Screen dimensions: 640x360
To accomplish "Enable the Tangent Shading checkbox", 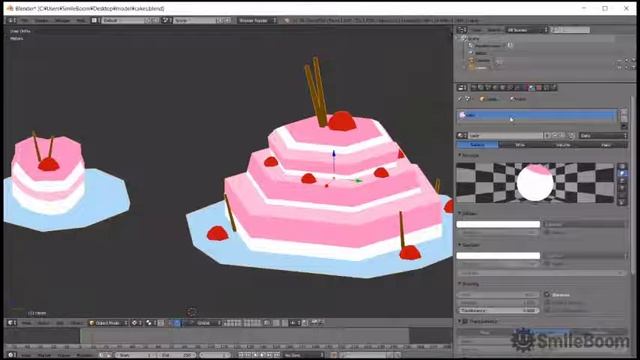I will point(547,302).
